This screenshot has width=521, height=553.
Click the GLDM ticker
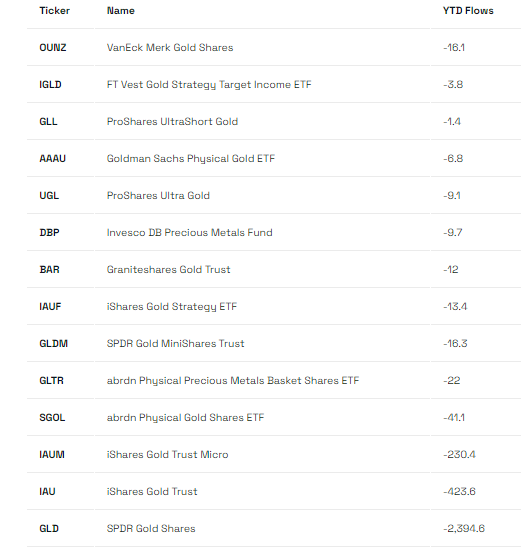(54, 344)
